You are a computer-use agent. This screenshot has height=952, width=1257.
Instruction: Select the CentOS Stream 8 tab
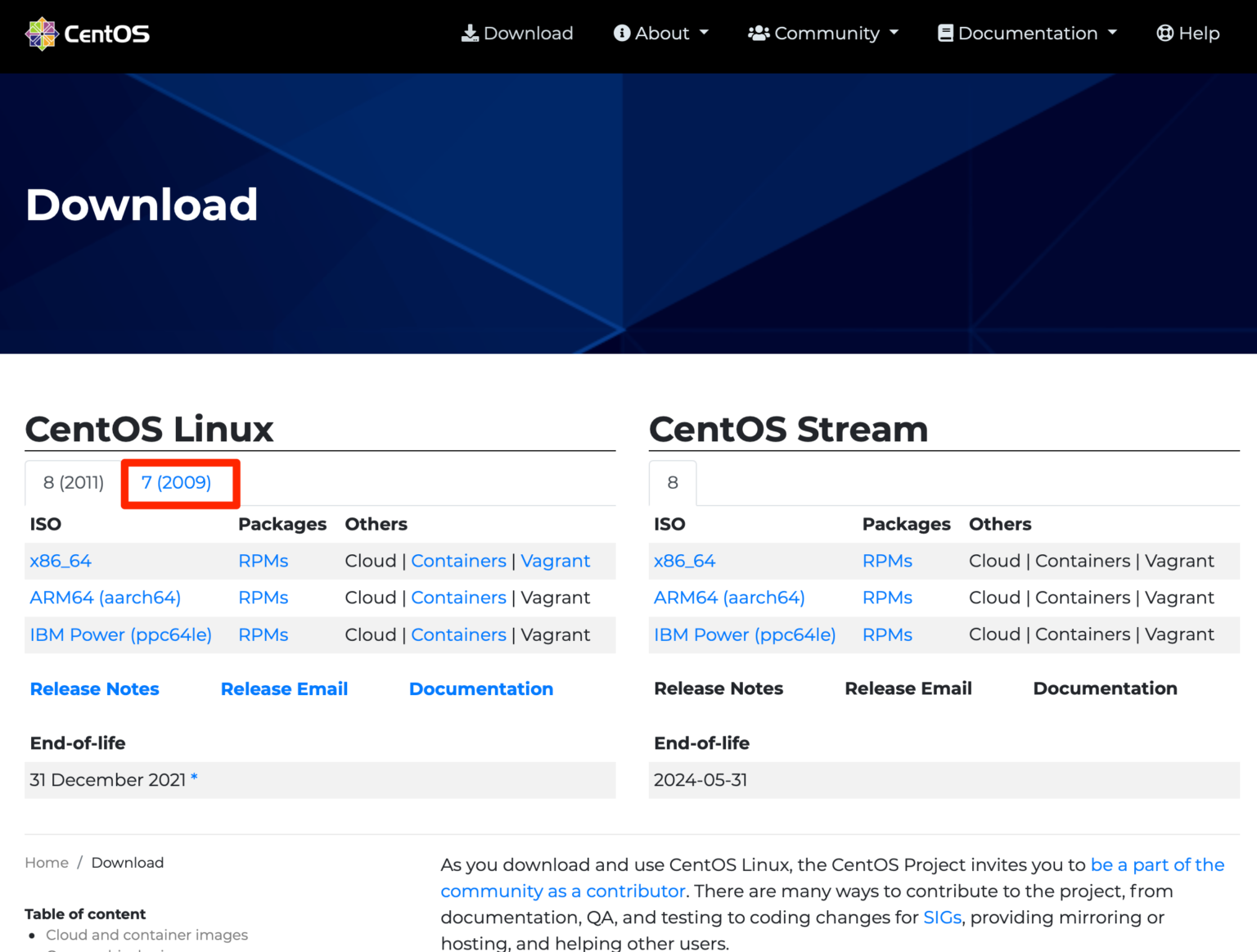[x=673, y=483]
